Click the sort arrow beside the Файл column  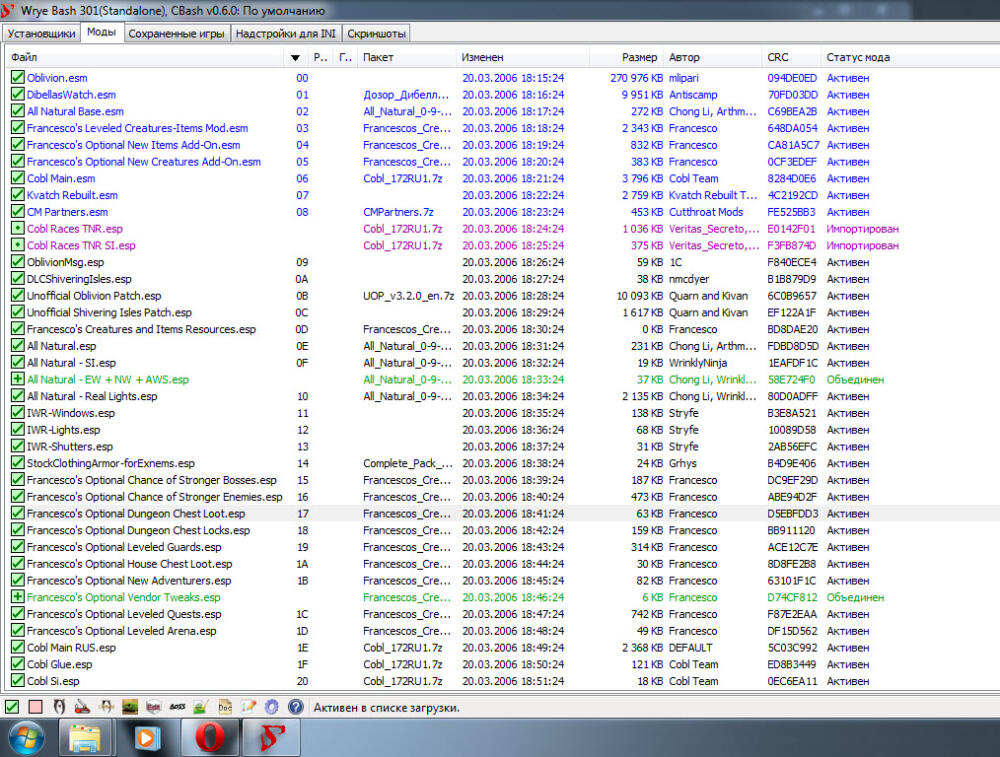pos(295,57)
